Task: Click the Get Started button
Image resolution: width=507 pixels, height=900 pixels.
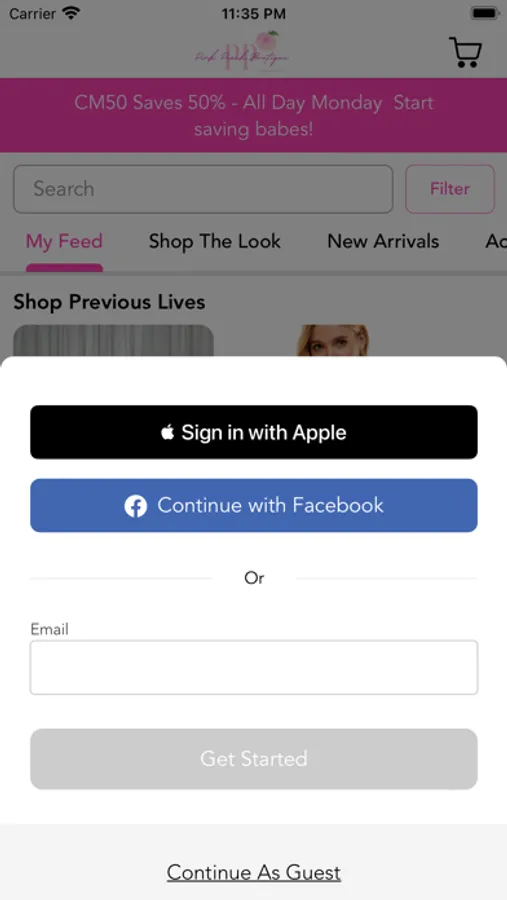Action: click(x=254, y=759)
